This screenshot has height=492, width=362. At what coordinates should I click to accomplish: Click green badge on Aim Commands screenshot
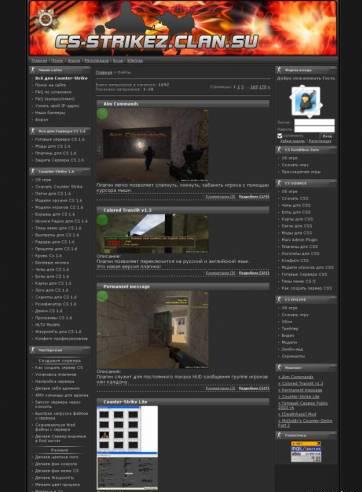pos(102,114)
